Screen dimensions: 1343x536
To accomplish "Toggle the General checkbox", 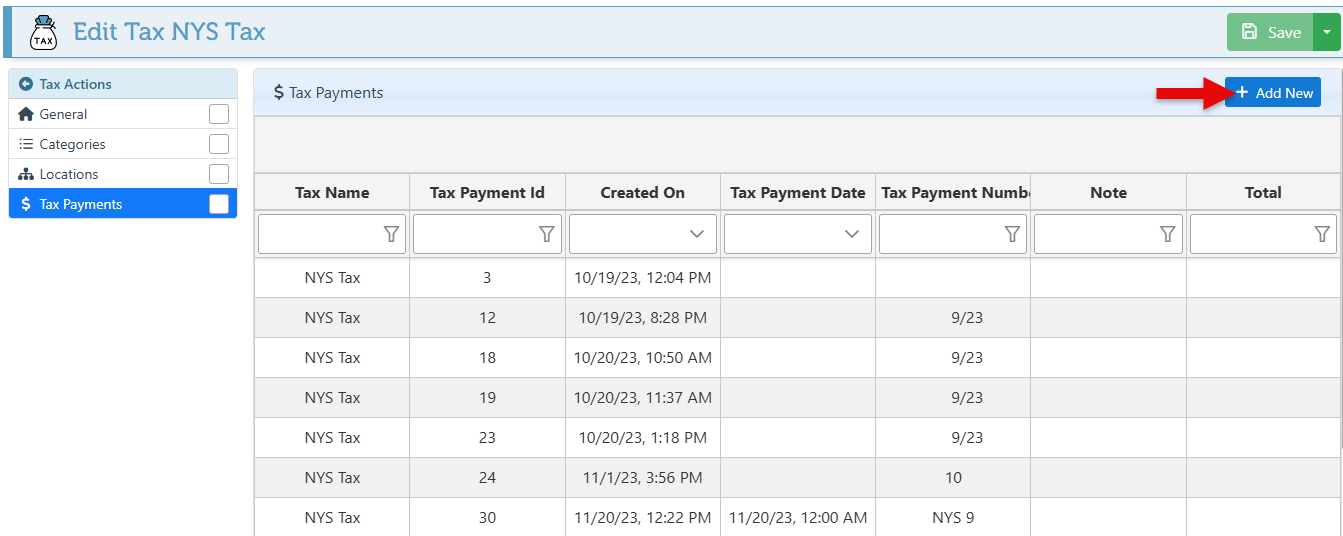I will pyautogui.click(x=219, y=114).
